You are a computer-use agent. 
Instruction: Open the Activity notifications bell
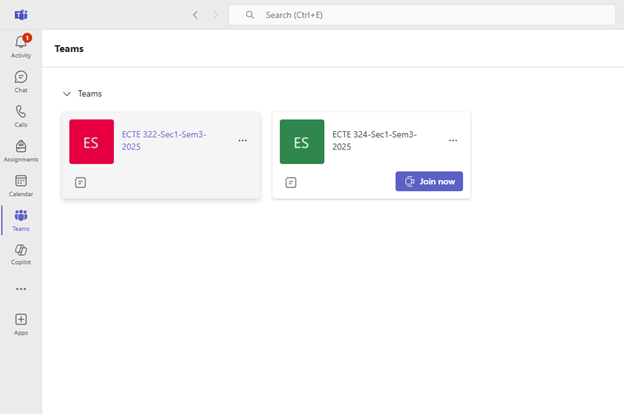21,46
